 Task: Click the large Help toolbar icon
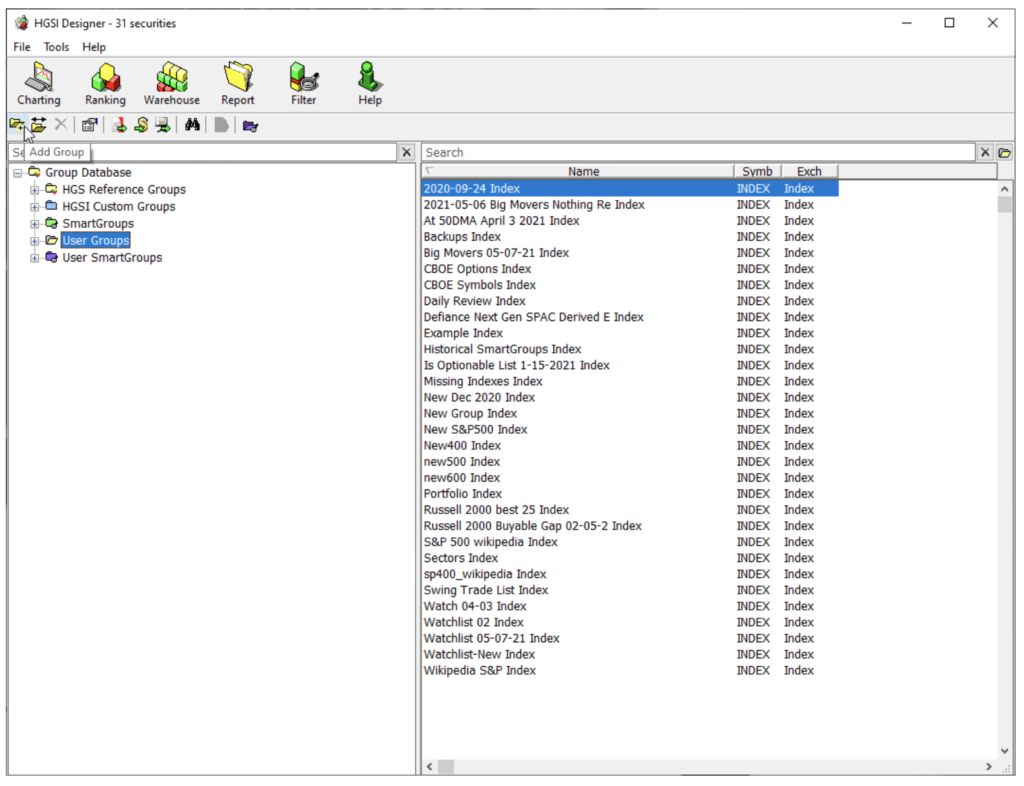[370, 83]
